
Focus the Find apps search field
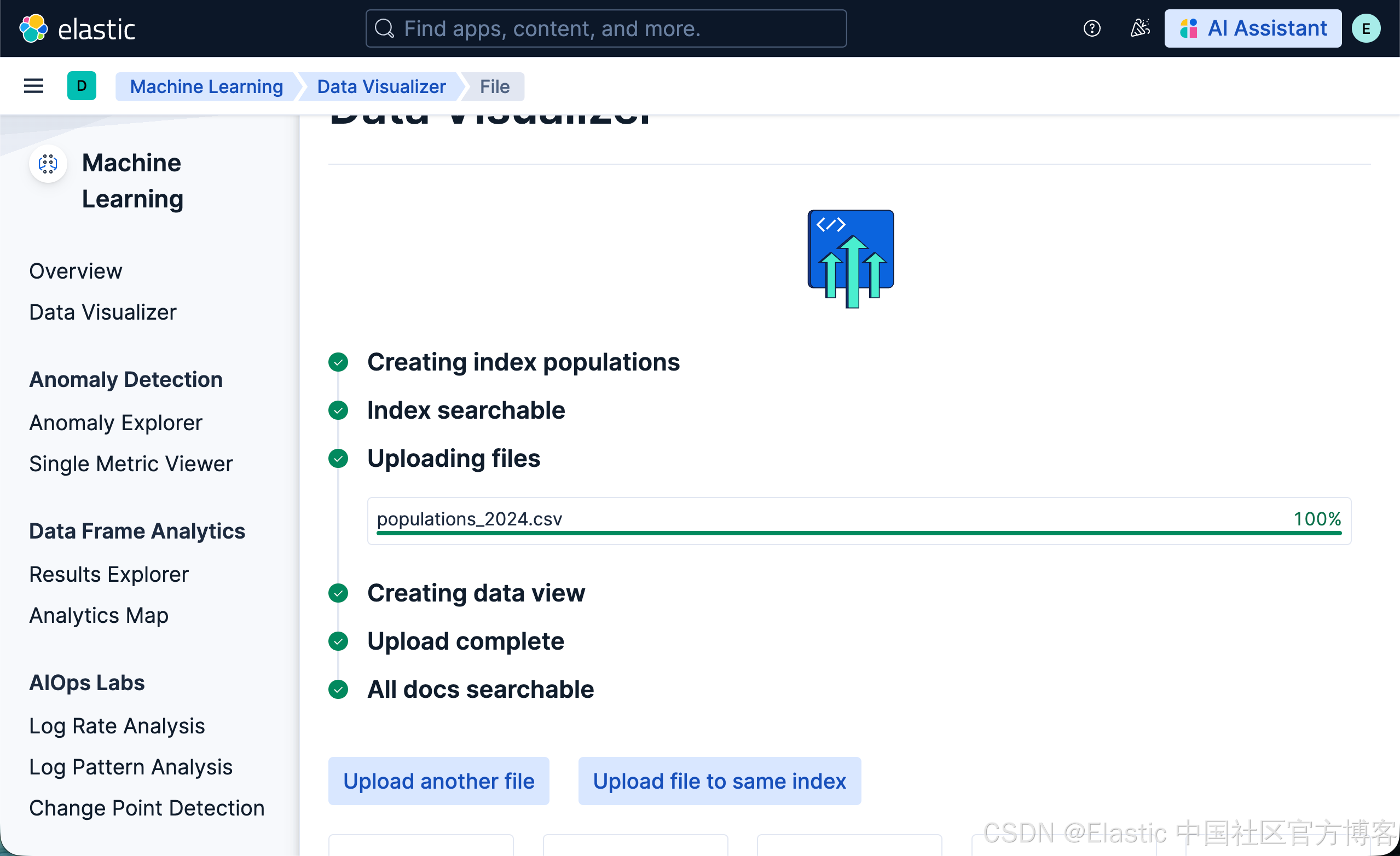606,28
